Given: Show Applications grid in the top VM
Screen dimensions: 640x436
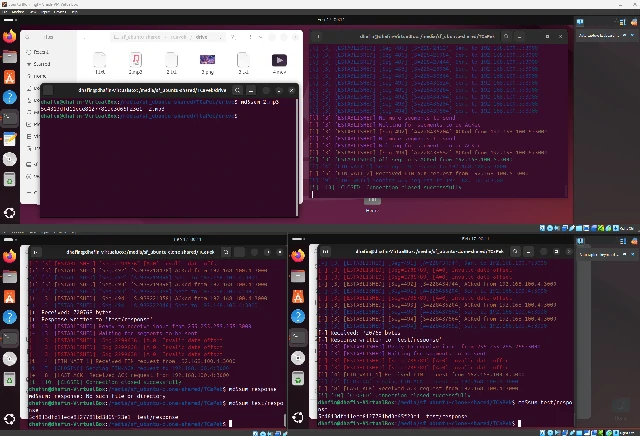Looking at the screenshot, I should [x=9, y=213].
